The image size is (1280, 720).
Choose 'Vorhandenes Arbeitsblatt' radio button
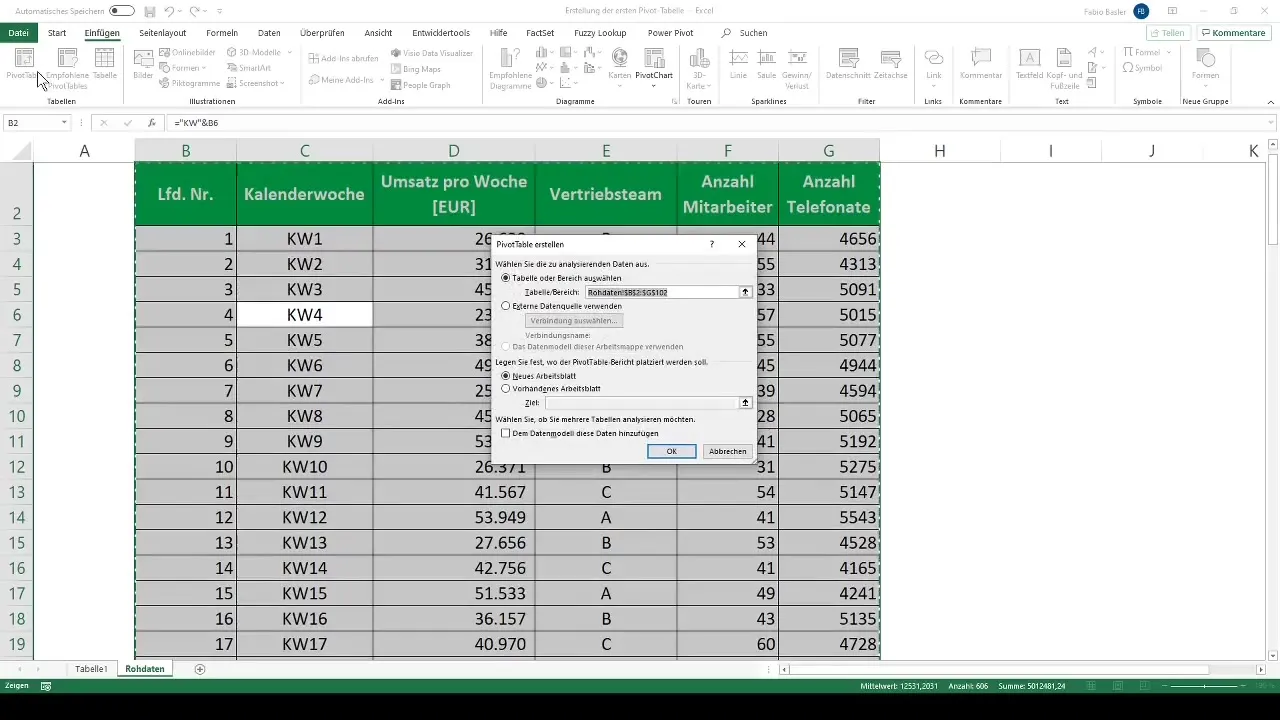click(506, 388)
